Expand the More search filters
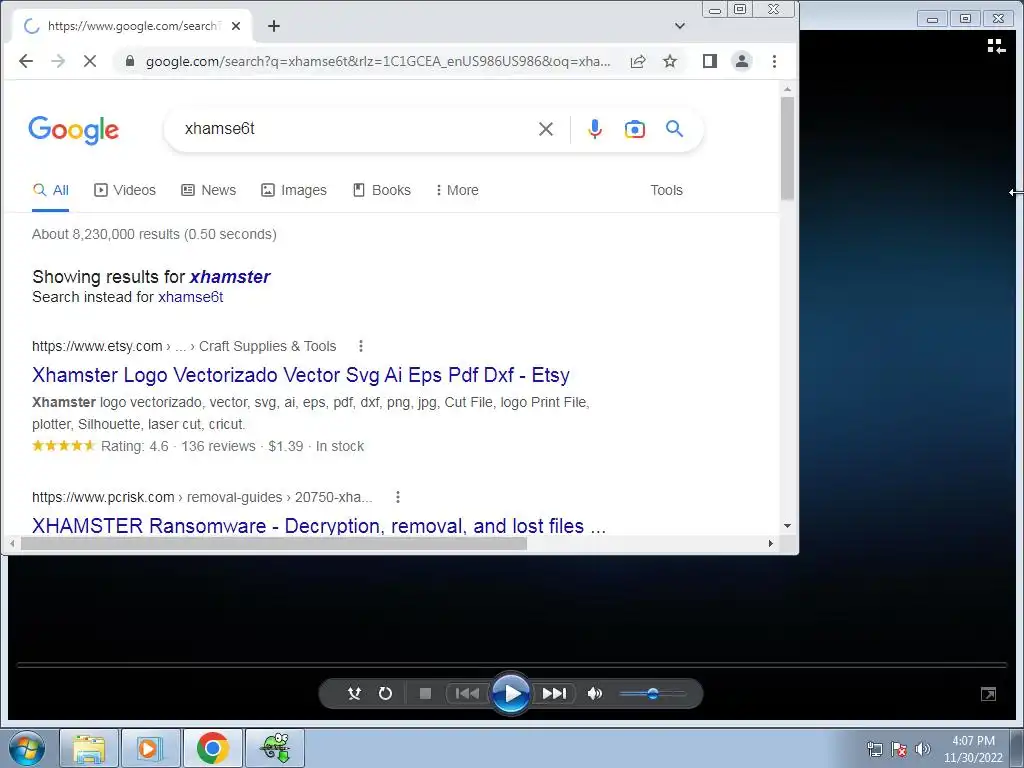Viewport: 1024px width, 768px height. coord(457,190)
